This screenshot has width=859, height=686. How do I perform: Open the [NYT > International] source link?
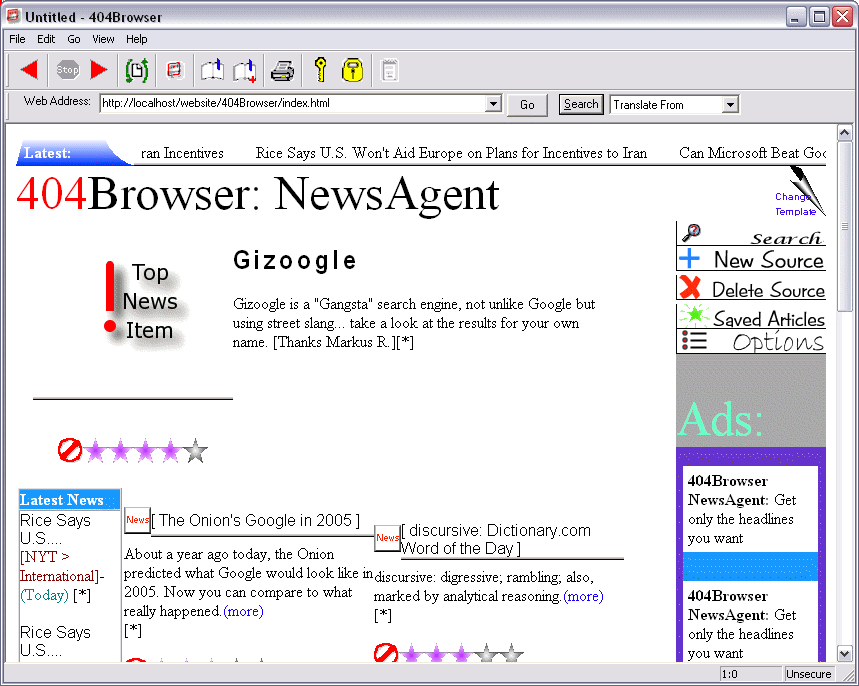tap(60, 567)
